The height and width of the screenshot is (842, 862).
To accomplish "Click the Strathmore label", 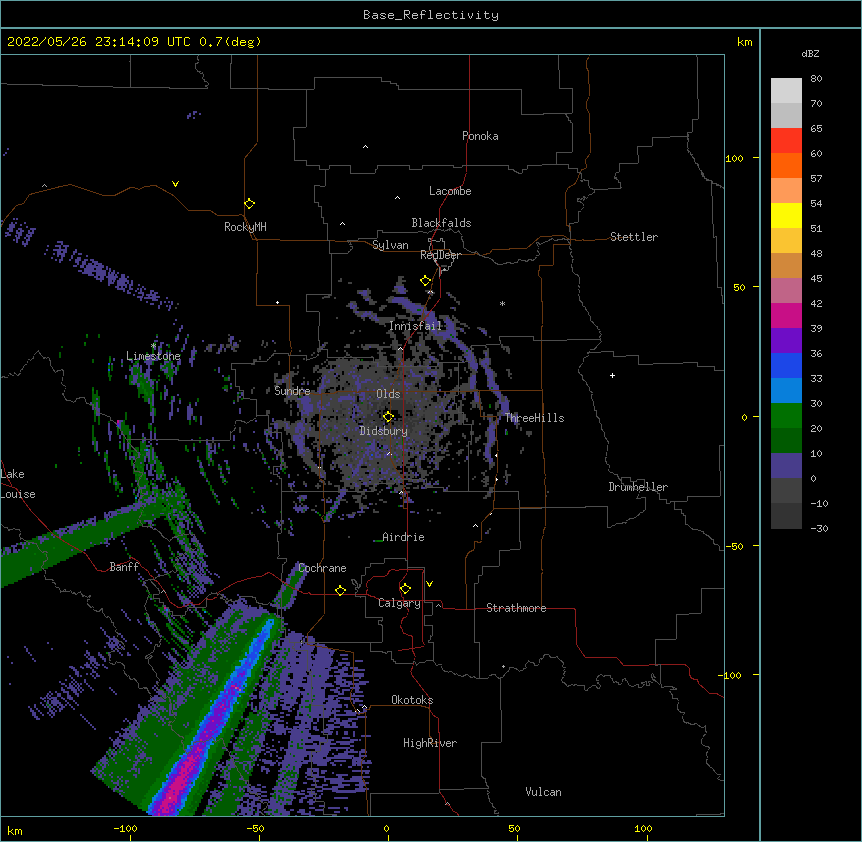I will (x=516, y=608).
